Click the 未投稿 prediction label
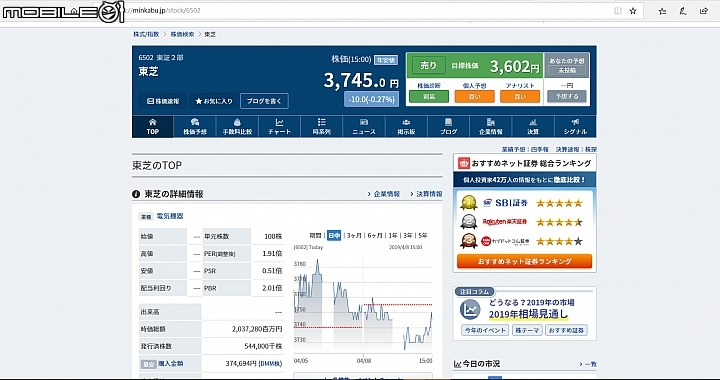Viewport: 720px width, 380px height. coord(567,71)
